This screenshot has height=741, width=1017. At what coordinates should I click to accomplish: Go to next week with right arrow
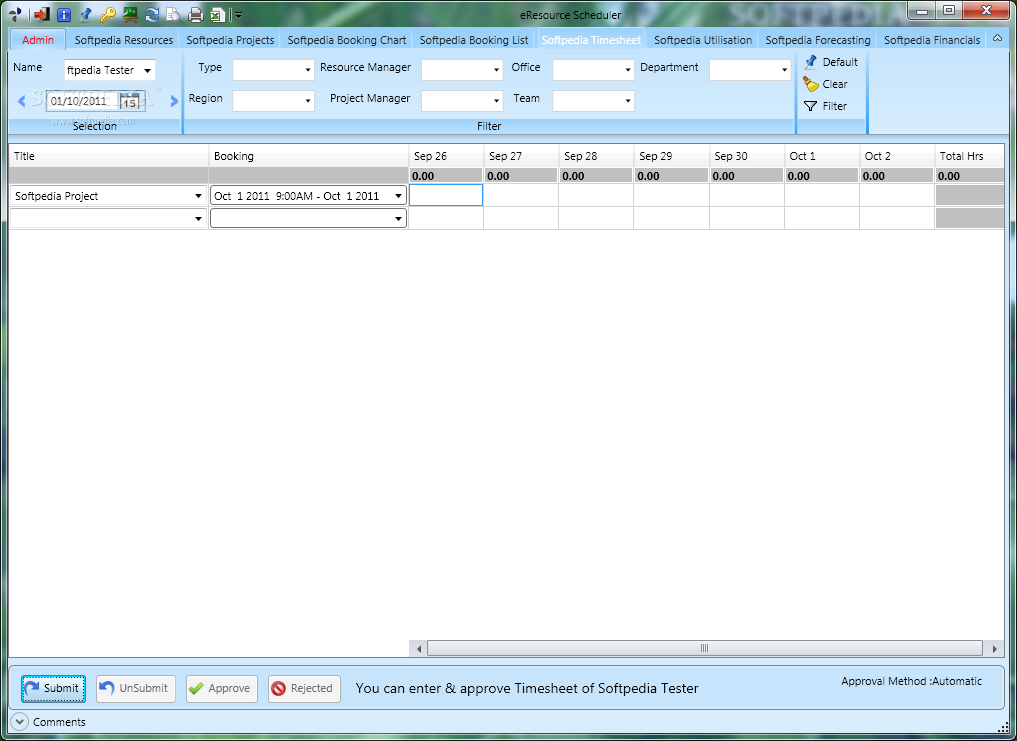pos(174,101)
